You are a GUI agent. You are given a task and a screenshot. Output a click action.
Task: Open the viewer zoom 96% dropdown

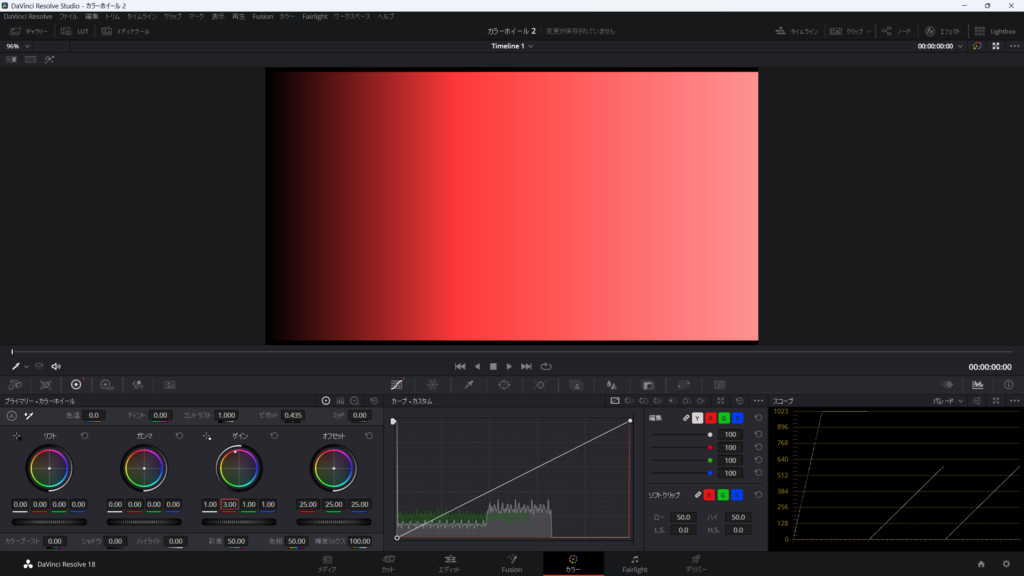(18, 46)
